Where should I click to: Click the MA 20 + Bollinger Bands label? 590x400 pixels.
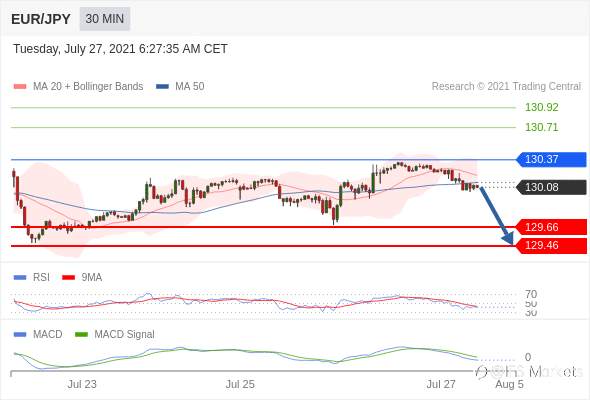pyautogui.click(x=88, y=86)
